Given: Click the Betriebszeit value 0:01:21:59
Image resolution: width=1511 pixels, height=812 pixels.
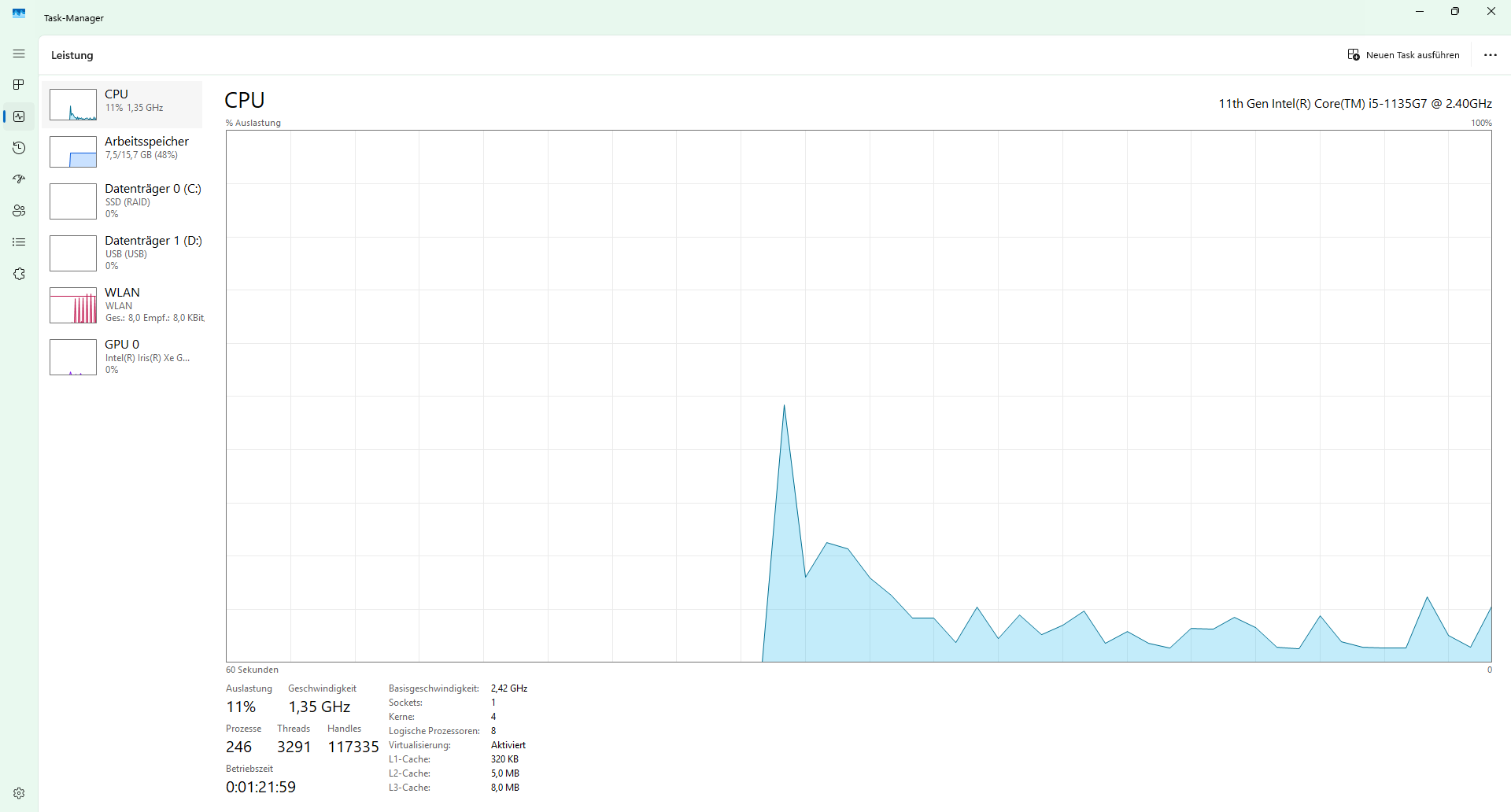Looking at the screenshot, I should (261, 787).
